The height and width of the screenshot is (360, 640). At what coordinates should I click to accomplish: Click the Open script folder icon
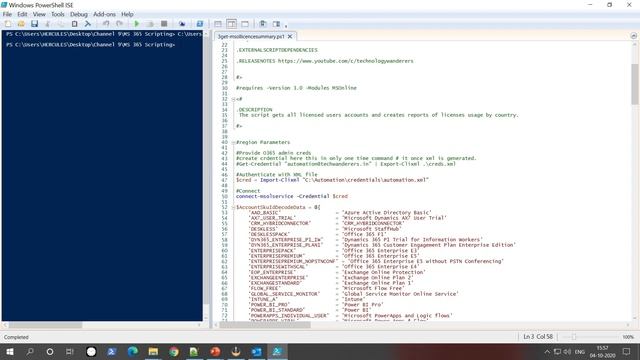21,24
